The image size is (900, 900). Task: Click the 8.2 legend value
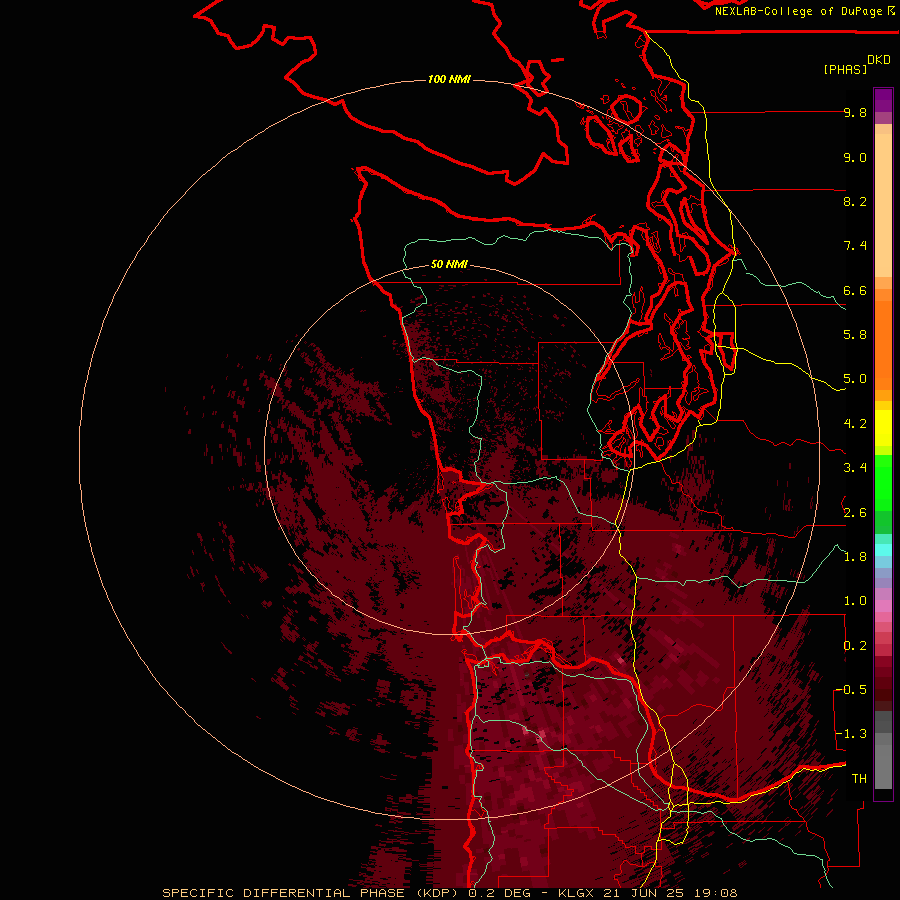tap(855, 201)
